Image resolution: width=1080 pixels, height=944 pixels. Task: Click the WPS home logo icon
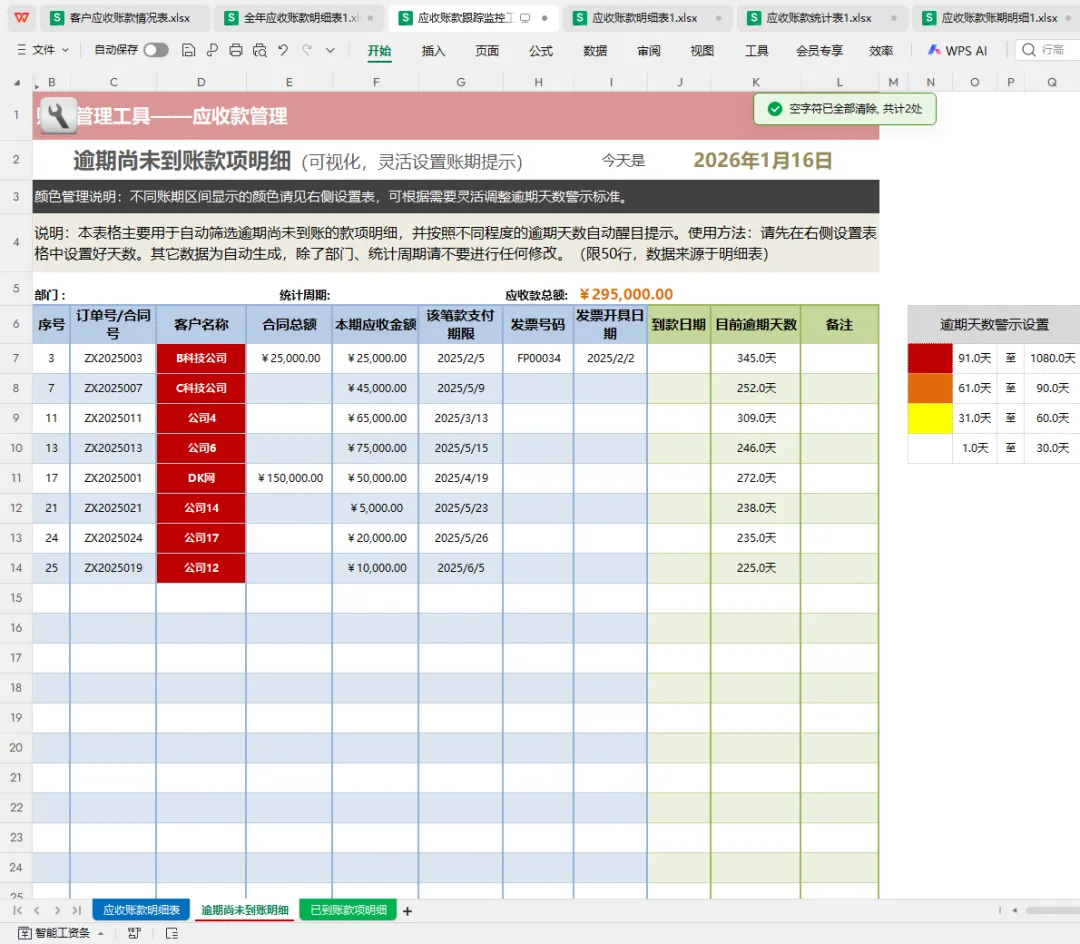coord(21,18)
